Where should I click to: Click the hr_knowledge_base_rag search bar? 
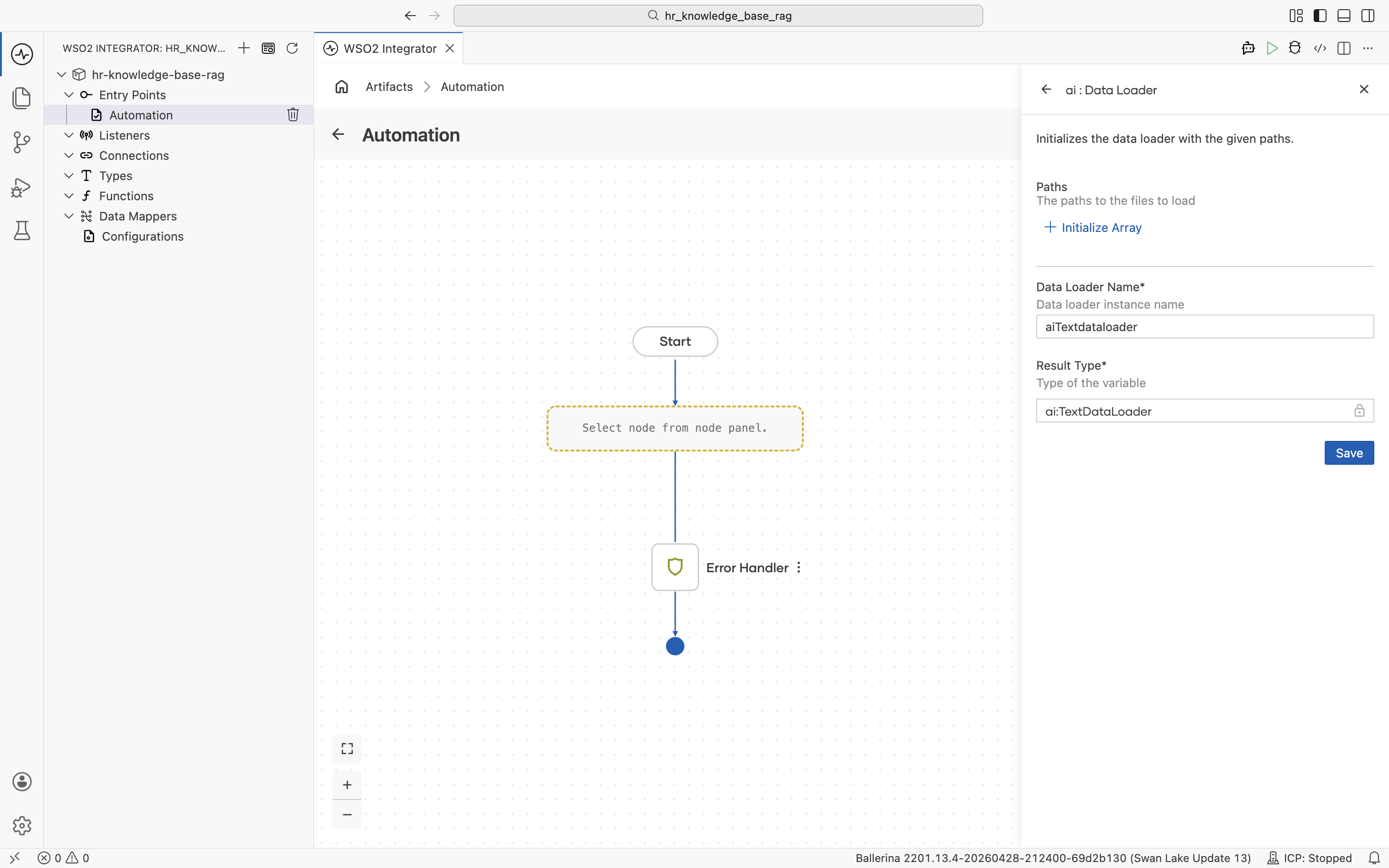click(x=718, y=16)
